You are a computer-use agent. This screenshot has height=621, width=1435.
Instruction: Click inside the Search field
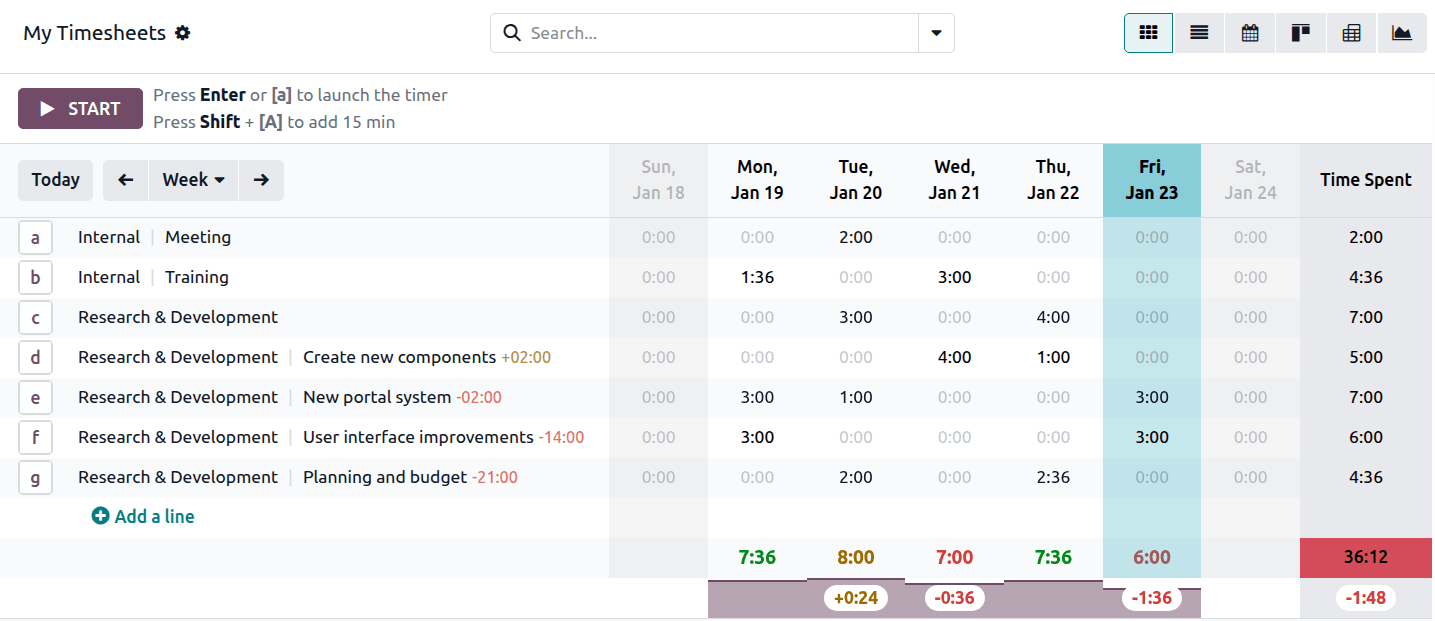[700, 32]
